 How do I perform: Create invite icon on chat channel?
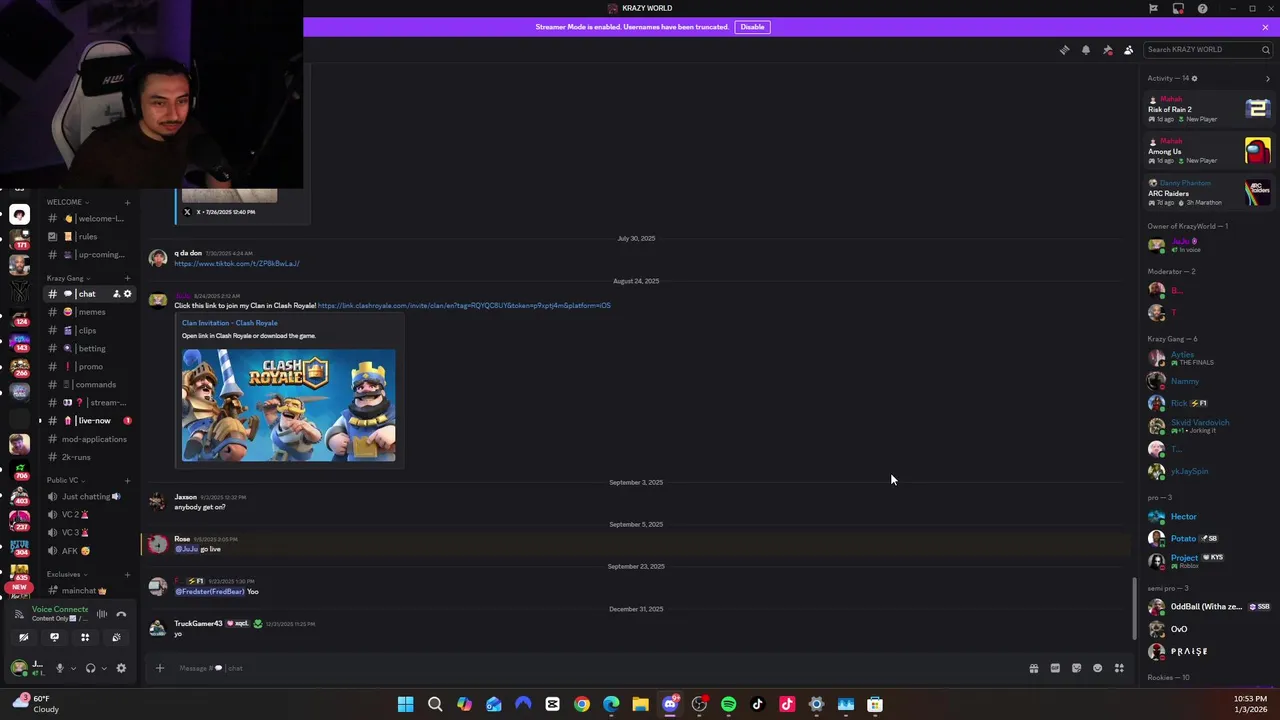click(x=116, y=294)
